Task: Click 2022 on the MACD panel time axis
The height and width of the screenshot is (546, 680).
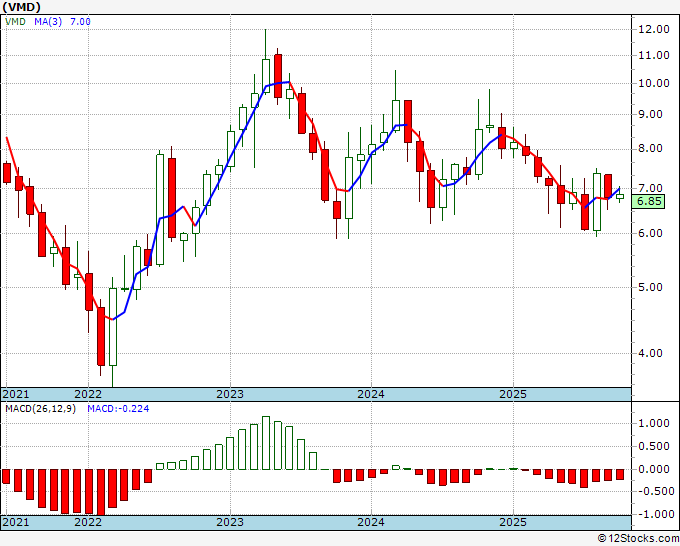Action: 88,522
